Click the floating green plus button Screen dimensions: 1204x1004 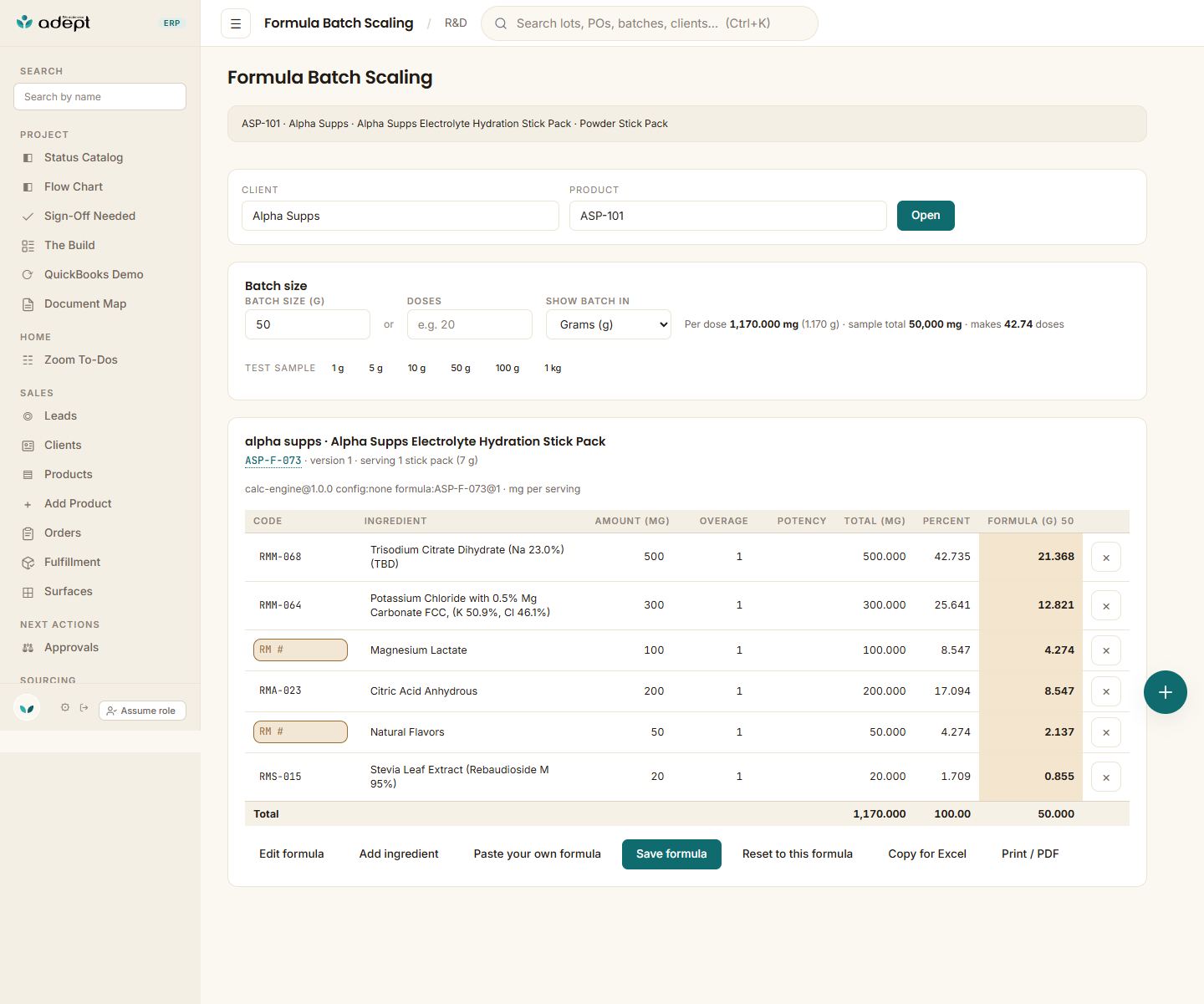click(1166, 692)
